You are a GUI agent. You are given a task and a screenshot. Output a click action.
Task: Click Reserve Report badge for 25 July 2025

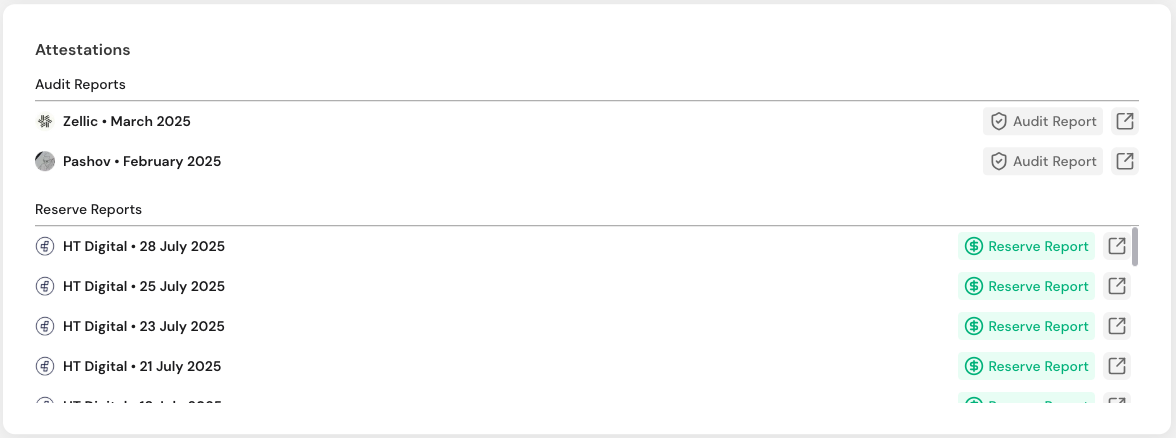pyautogui.click(x=1026, y=286)
